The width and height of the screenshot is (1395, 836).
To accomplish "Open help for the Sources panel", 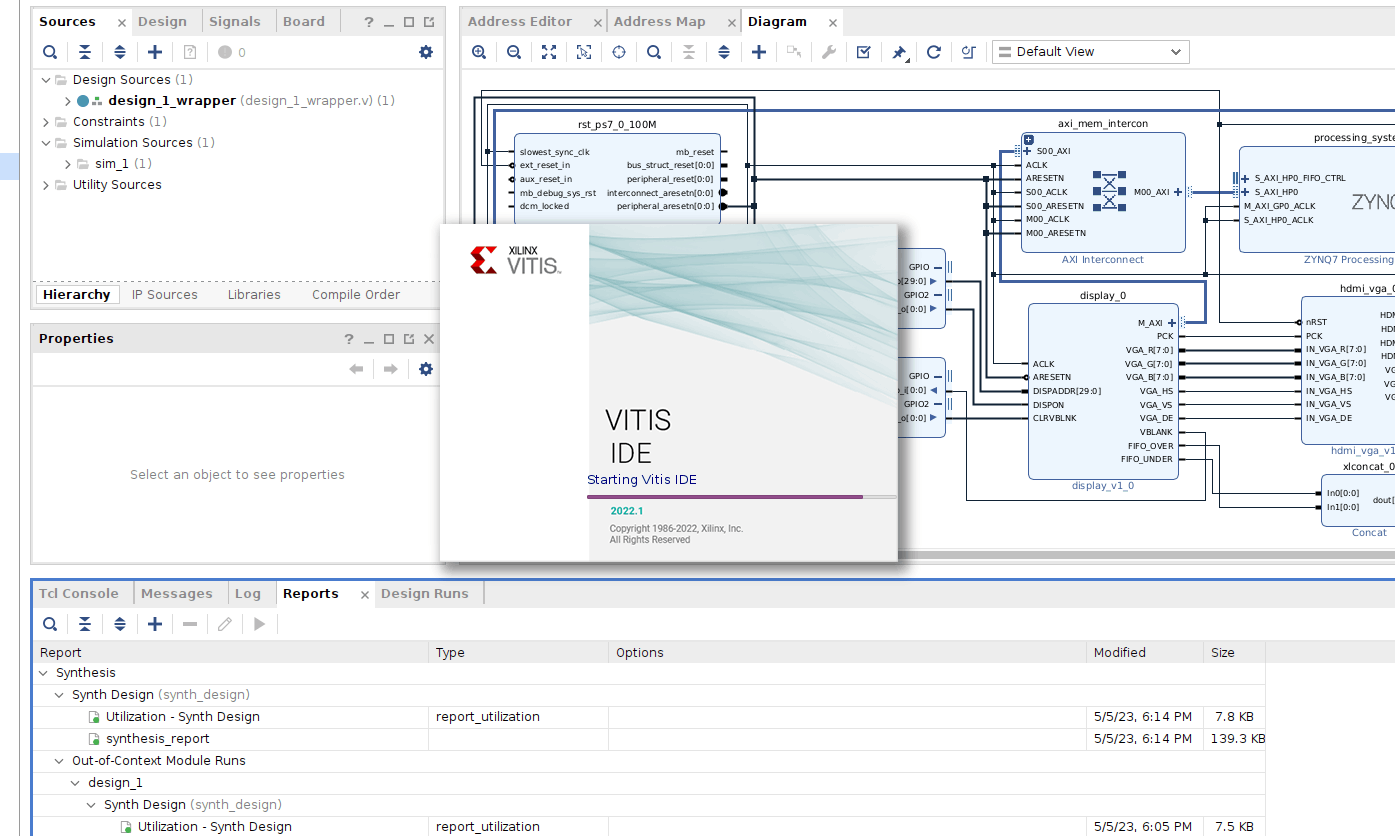I will tap(368, 22).
